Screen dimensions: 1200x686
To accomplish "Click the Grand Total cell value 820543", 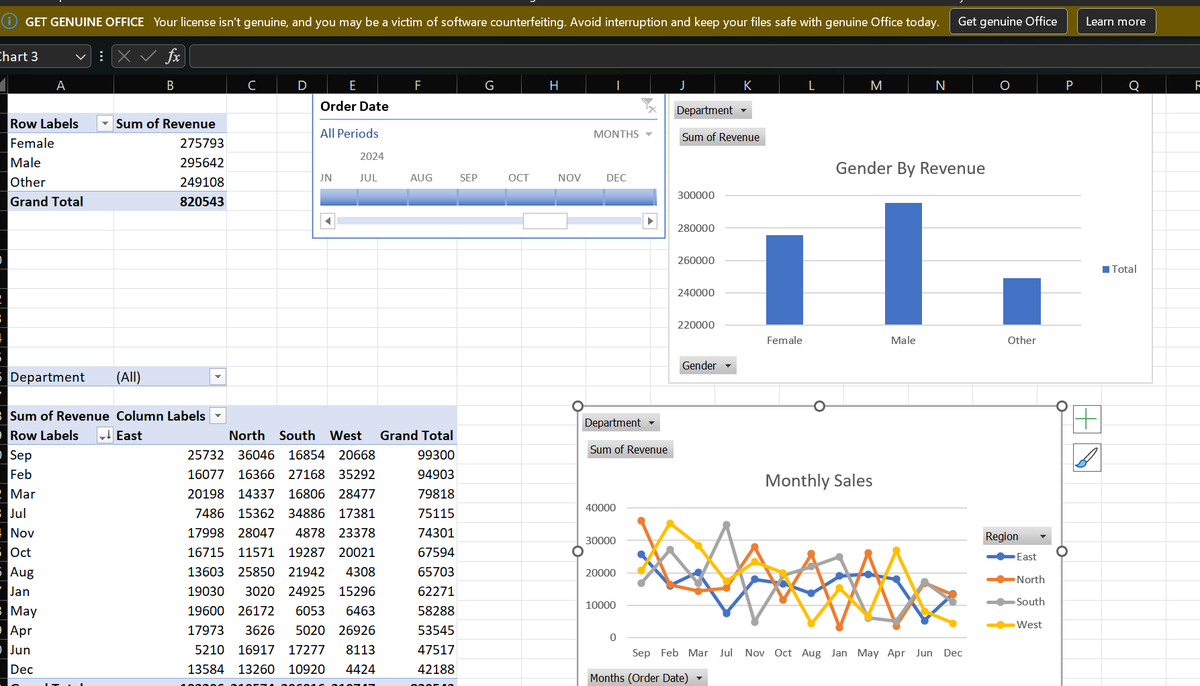I will tap(170, 202).
